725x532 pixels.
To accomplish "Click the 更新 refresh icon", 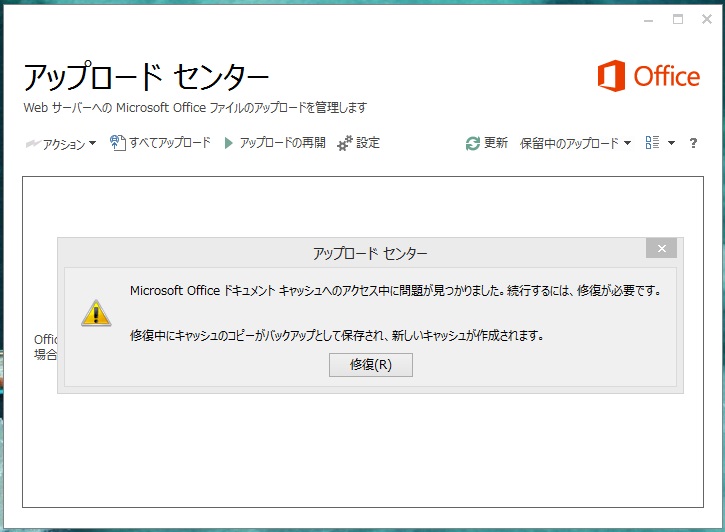I will 473,143.
